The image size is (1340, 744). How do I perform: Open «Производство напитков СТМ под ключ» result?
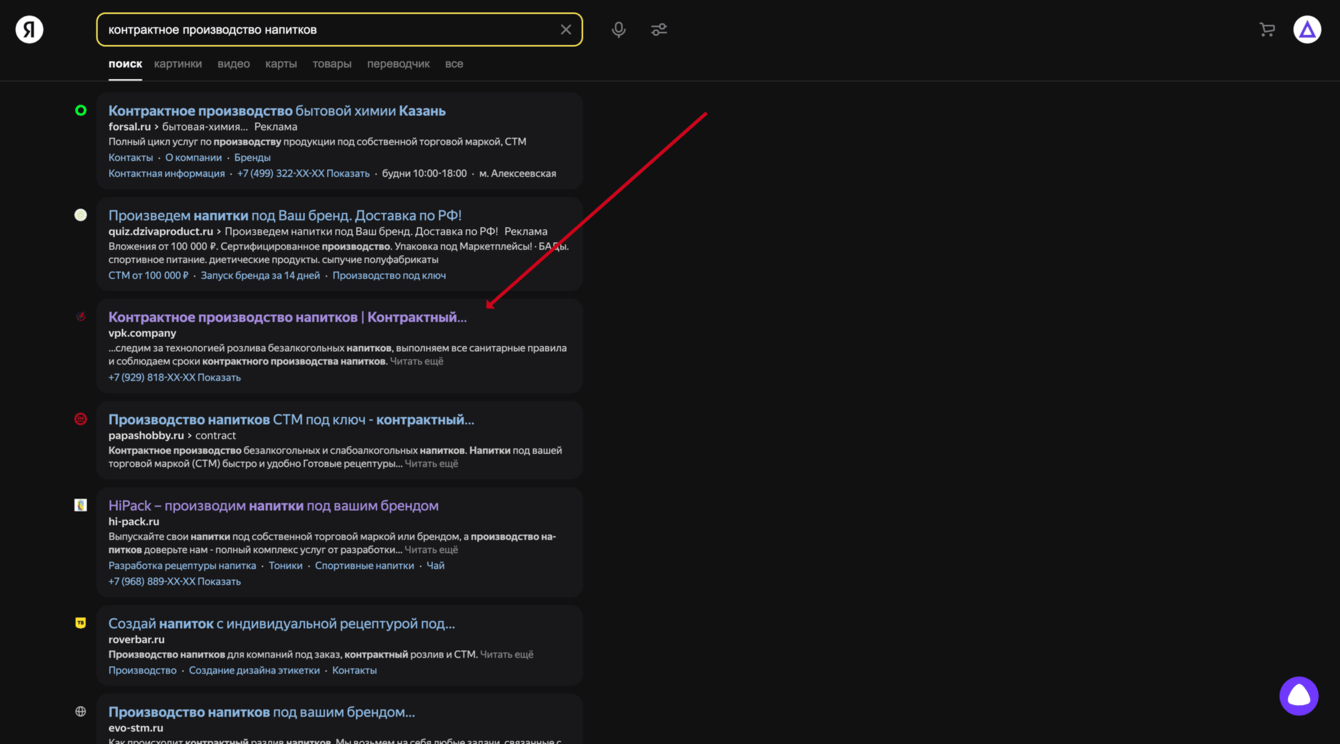coord(291,419)
